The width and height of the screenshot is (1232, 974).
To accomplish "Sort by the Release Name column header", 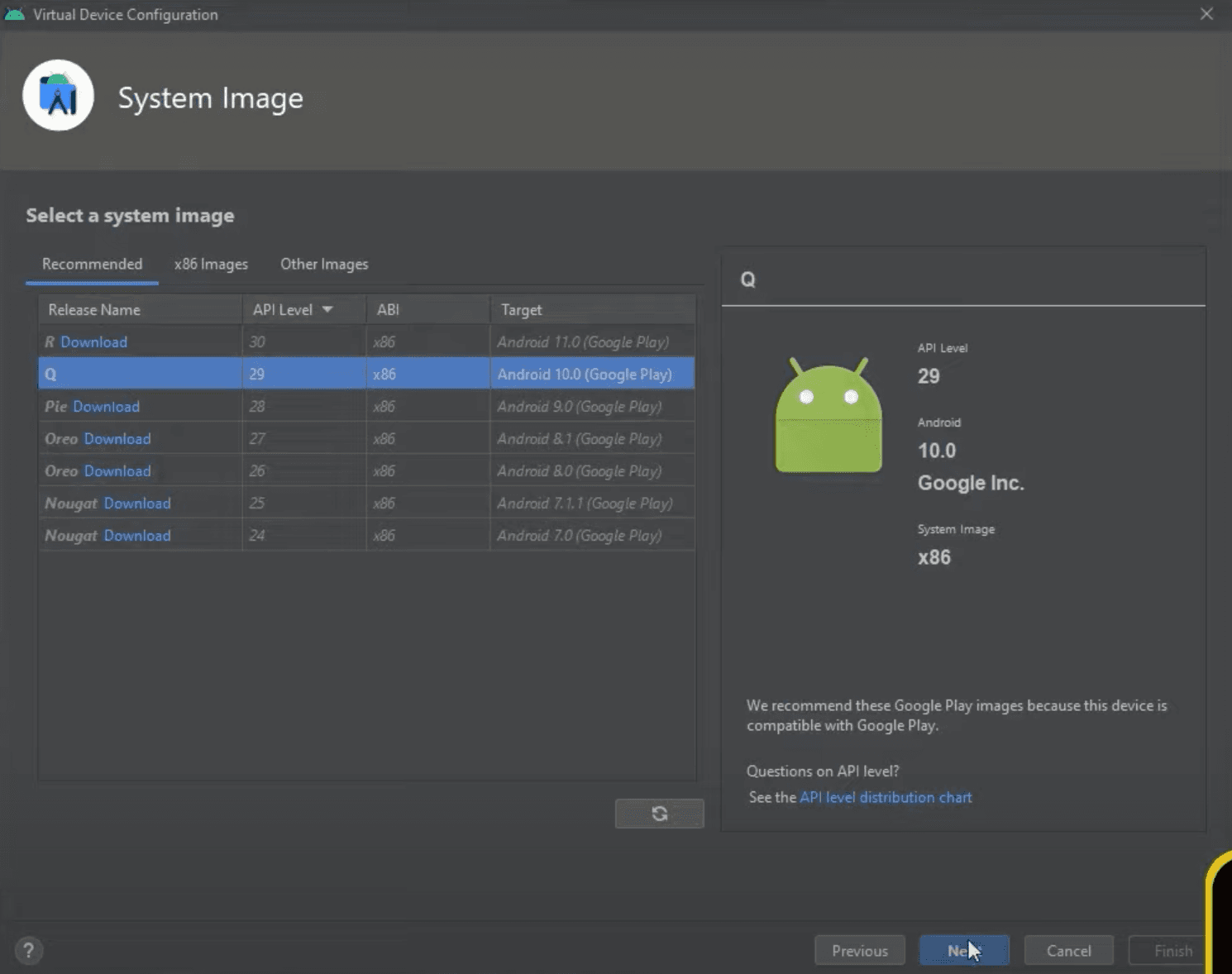I will tap(94, 309).
